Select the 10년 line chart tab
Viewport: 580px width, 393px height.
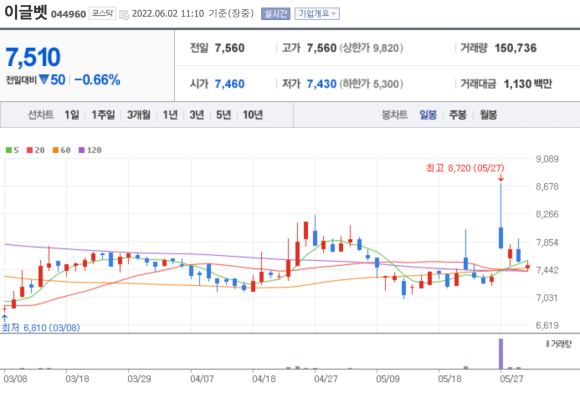click(253, 115)
